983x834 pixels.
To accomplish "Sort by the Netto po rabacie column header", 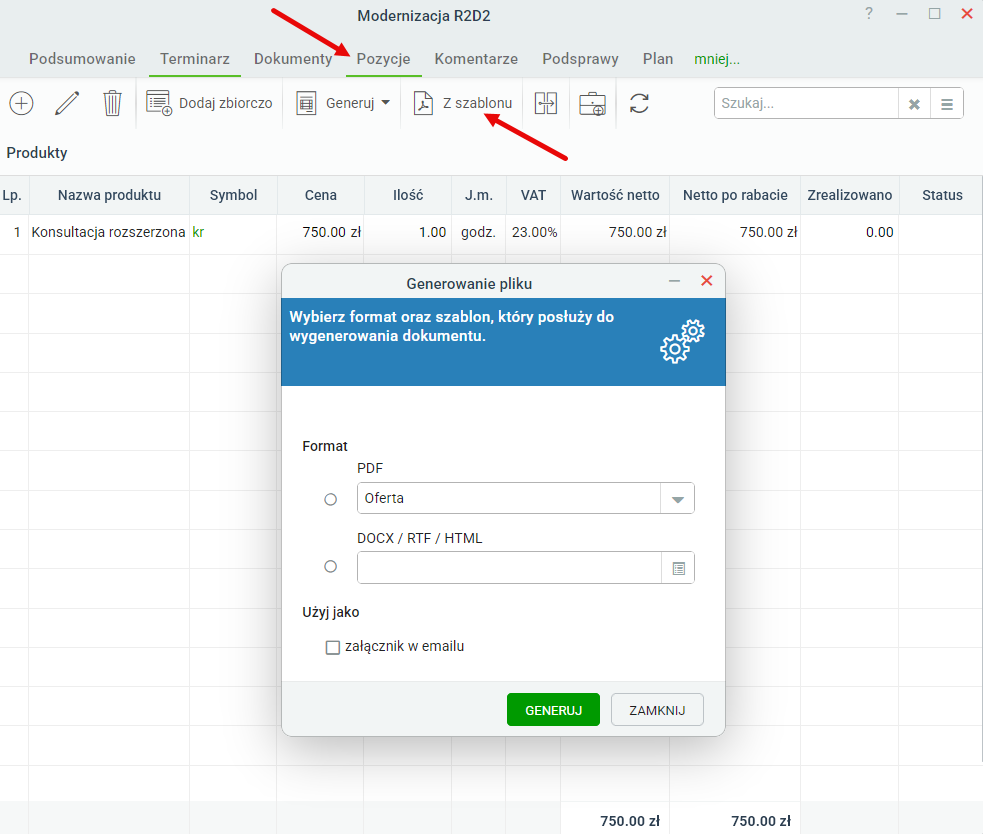I will (x=735, y=195).
